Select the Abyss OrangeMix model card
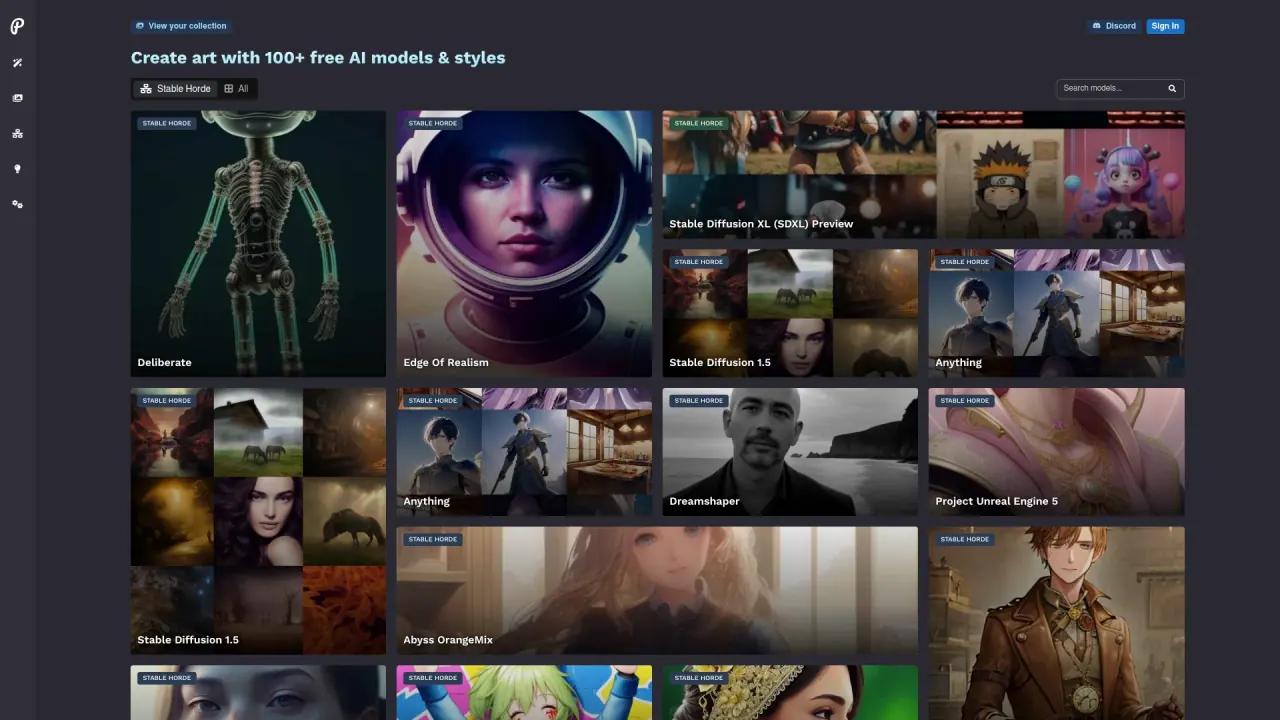 tap(657, 591)
